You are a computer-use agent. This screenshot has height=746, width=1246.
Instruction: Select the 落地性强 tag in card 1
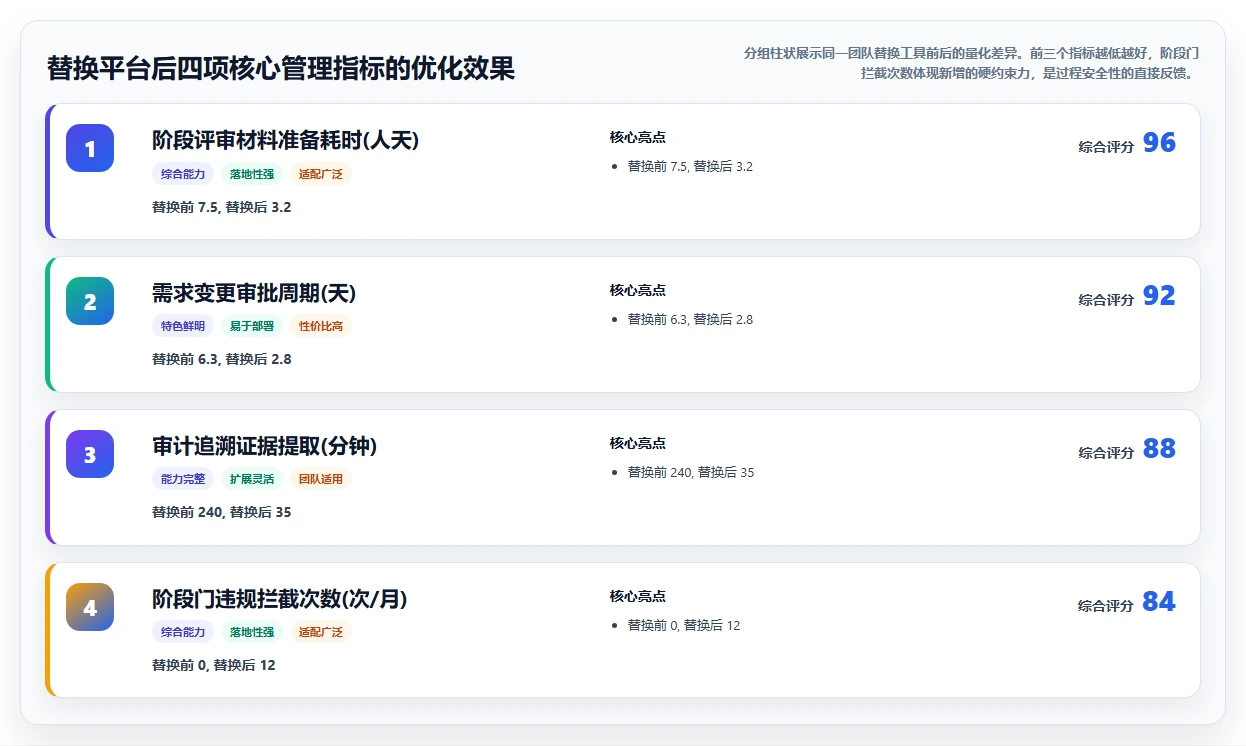pos(252,174)
